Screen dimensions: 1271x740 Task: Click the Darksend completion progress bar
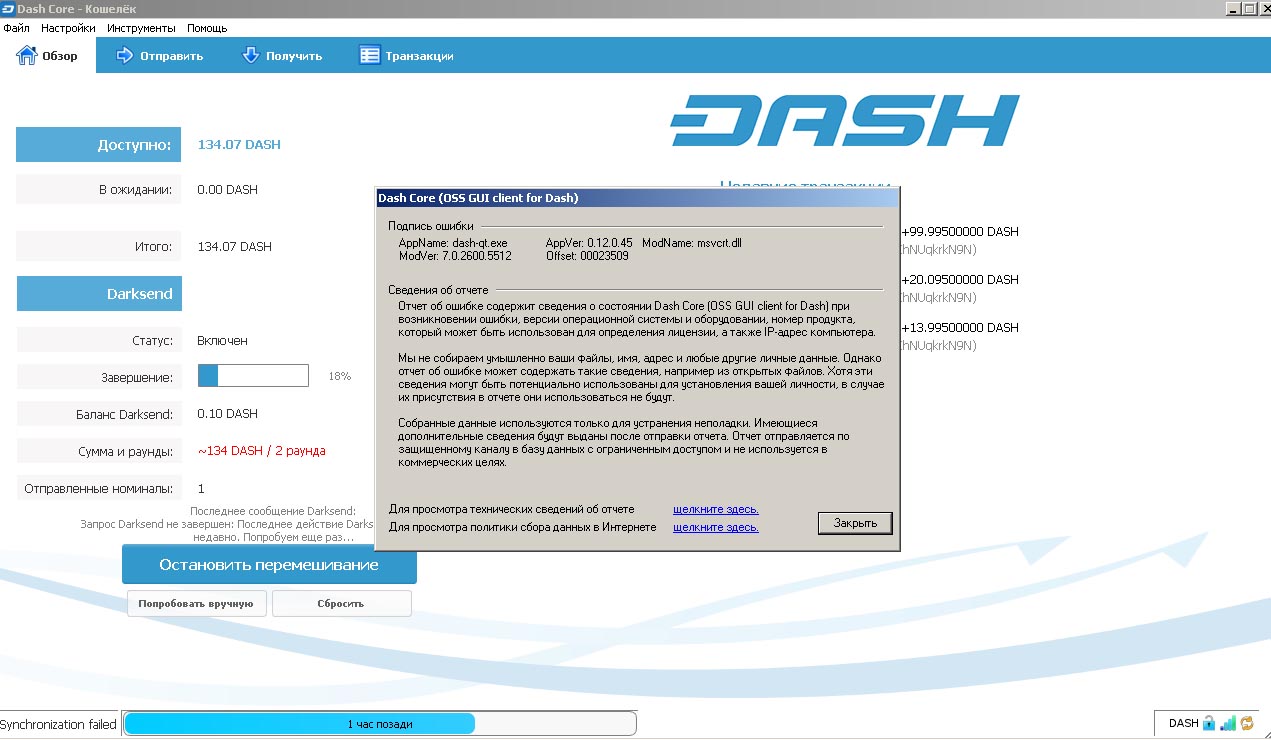[253, 376]
